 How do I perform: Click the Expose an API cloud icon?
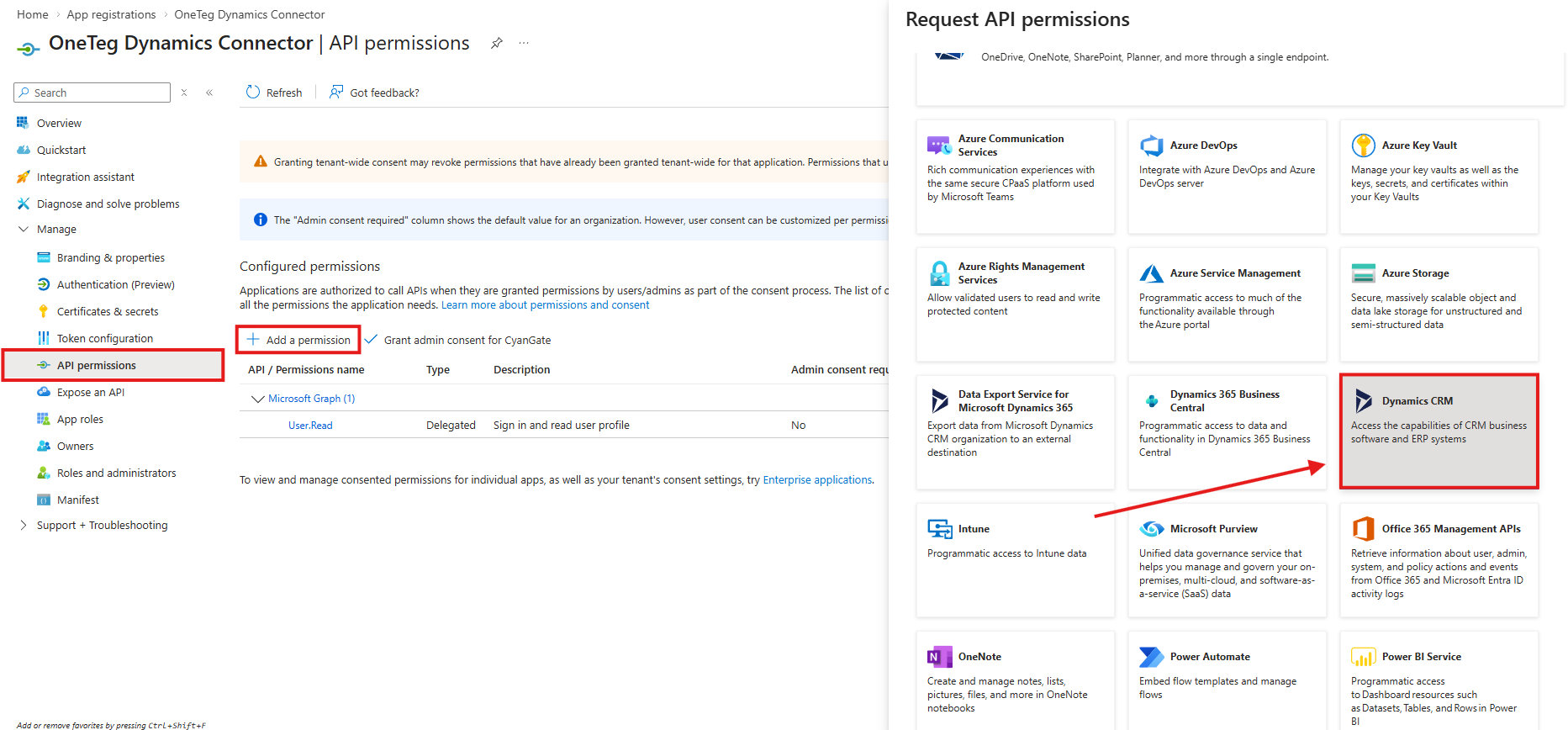click(x=44, y=392)
